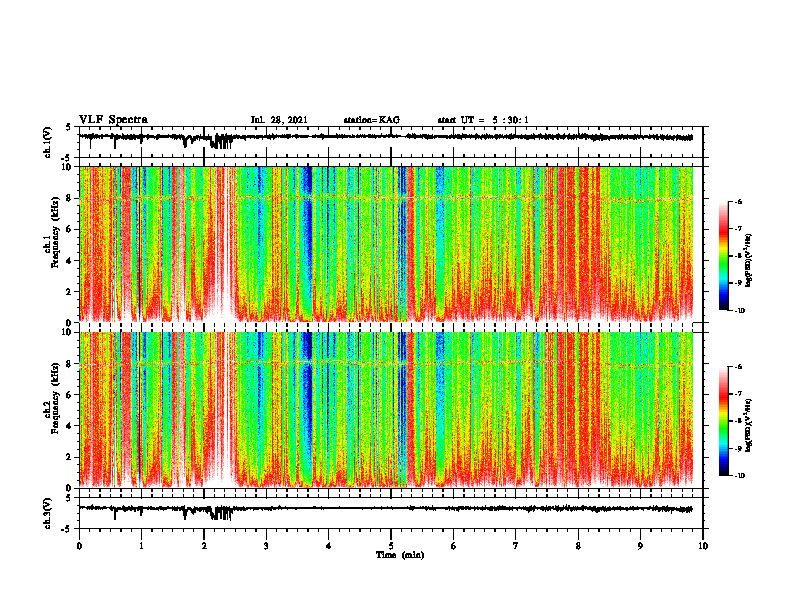Click the "Time (min)" axis label

pos(400,555)
